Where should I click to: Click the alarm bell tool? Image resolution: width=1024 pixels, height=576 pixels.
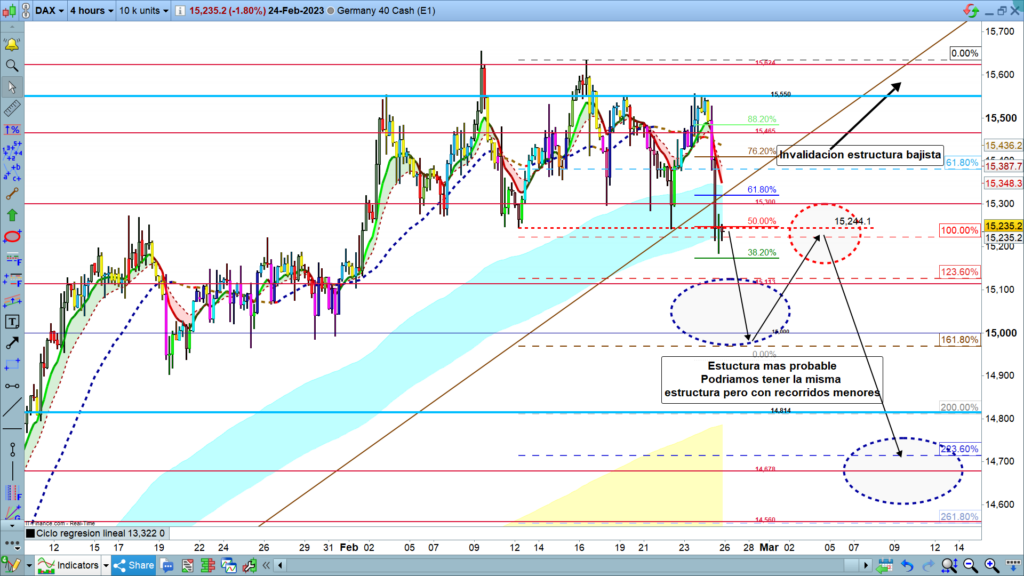(12, 45)
